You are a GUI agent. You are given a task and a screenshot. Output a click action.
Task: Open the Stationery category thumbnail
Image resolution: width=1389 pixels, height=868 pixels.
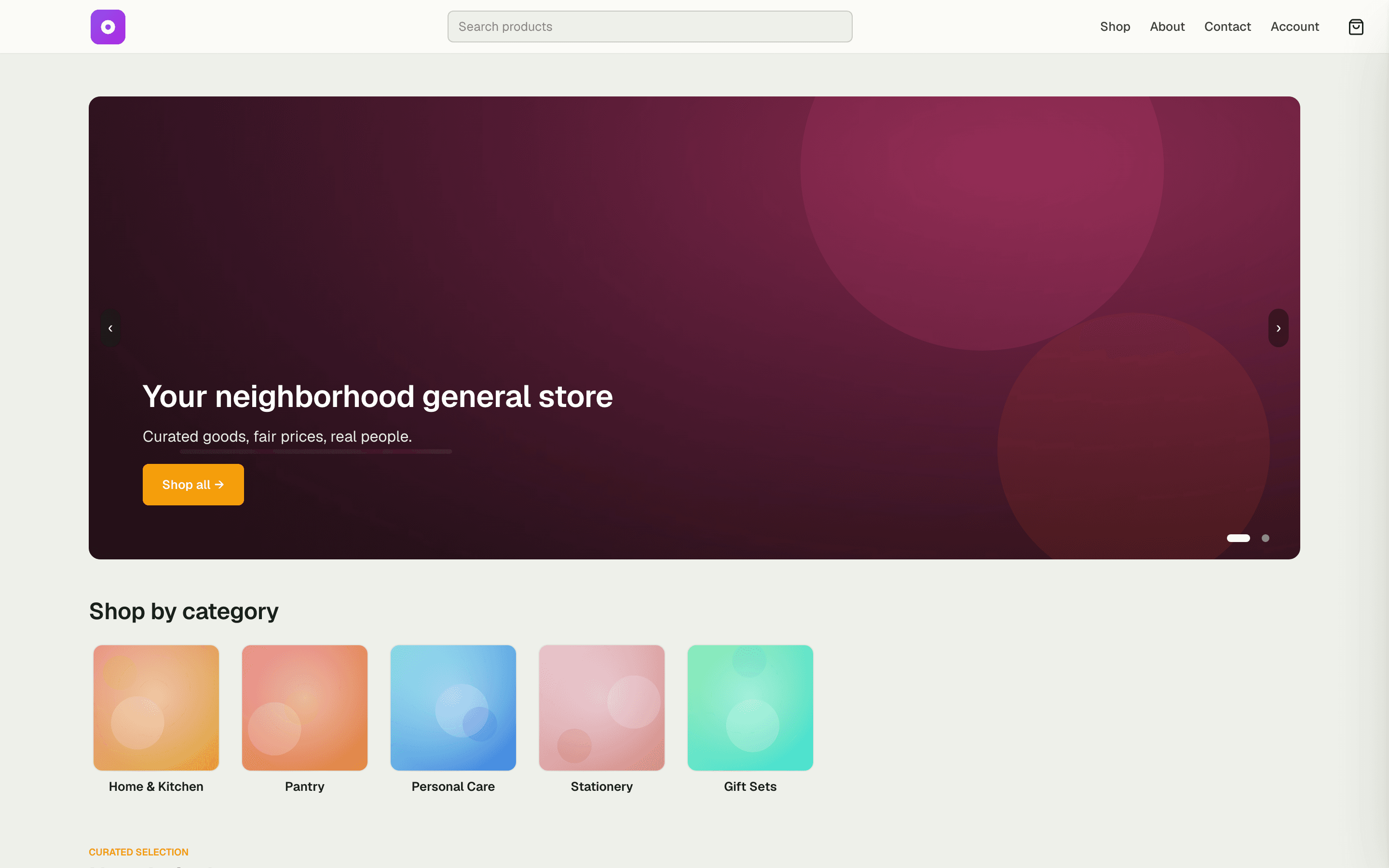601,707
